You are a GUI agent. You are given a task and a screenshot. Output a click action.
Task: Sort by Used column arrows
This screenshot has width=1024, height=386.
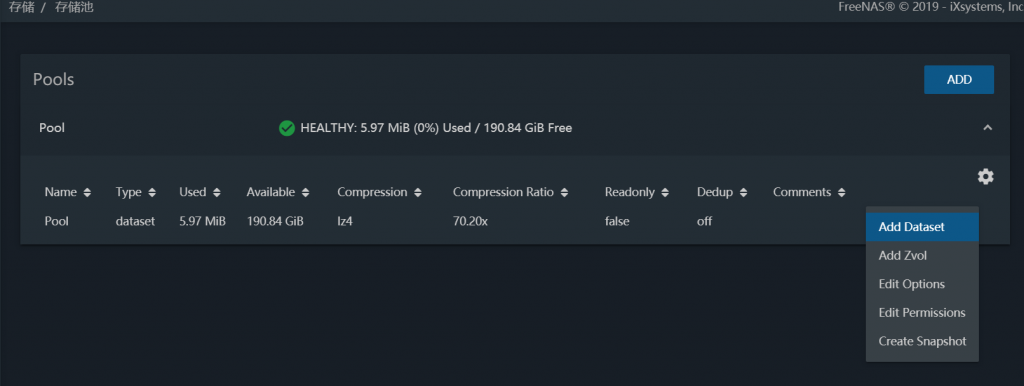[216, 193]
